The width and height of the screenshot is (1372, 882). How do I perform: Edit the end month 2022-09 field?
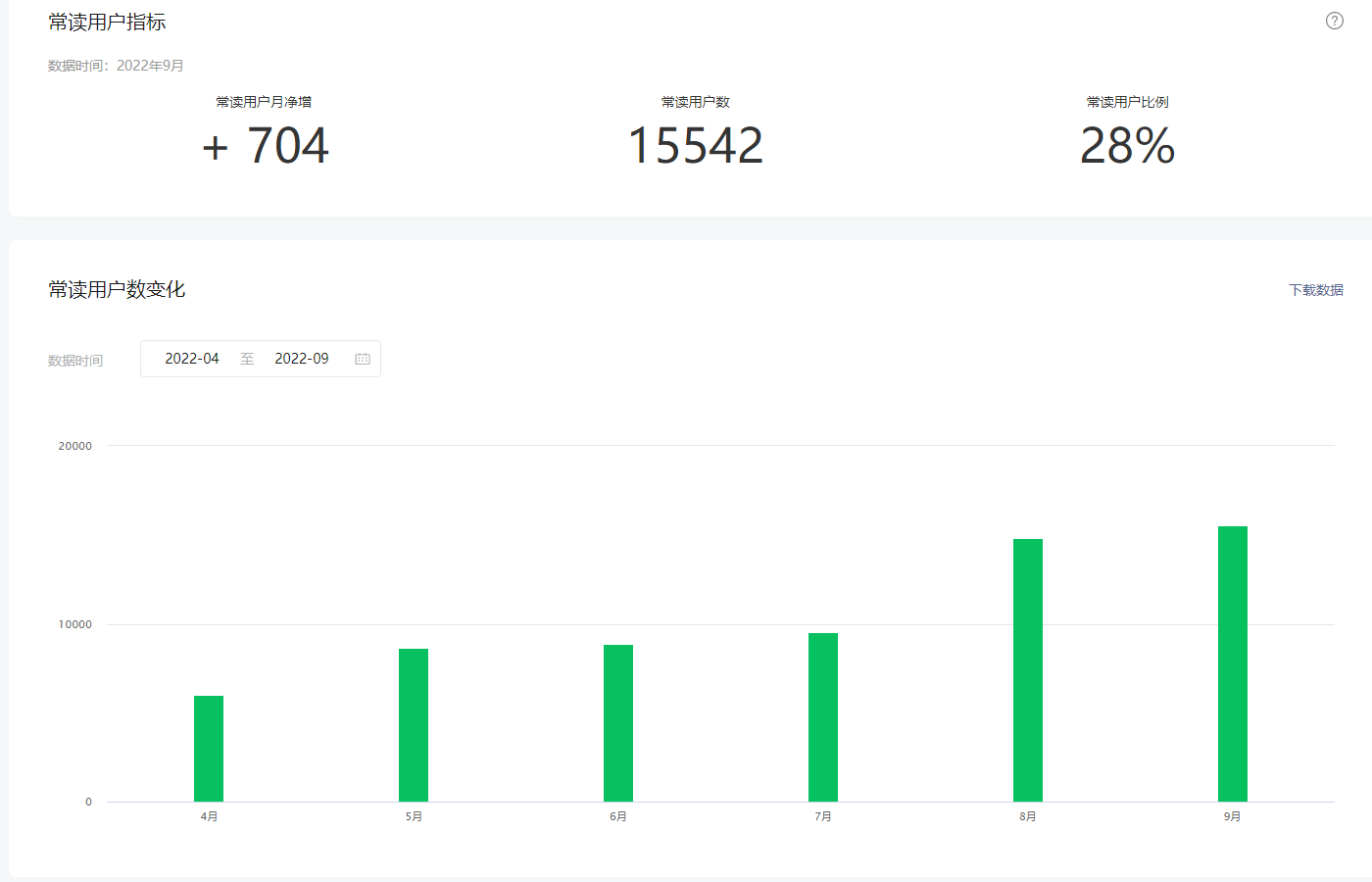[x=302, y=359]
